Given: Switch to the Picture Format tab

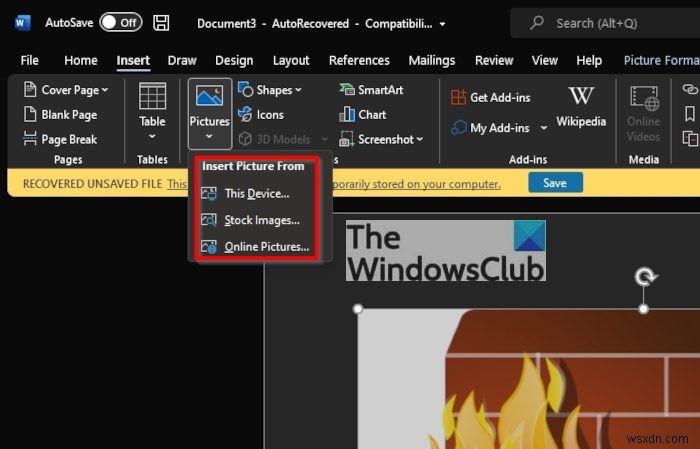Looking at the screenshot, I should [x=662, y=60].
